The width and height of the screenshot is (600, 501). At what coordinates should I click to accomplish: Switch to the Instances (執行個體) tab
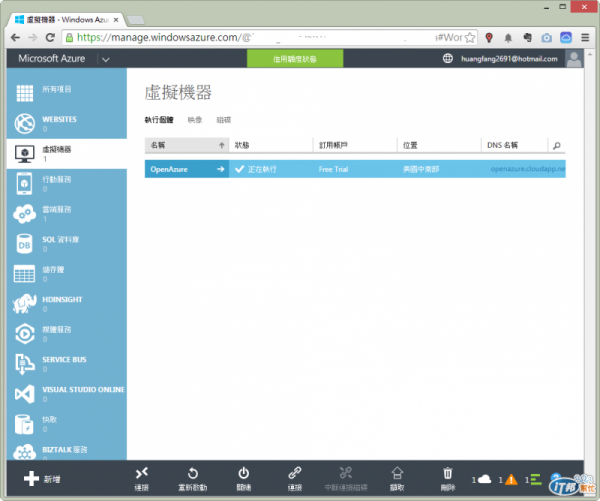click(x=159, y=120)
